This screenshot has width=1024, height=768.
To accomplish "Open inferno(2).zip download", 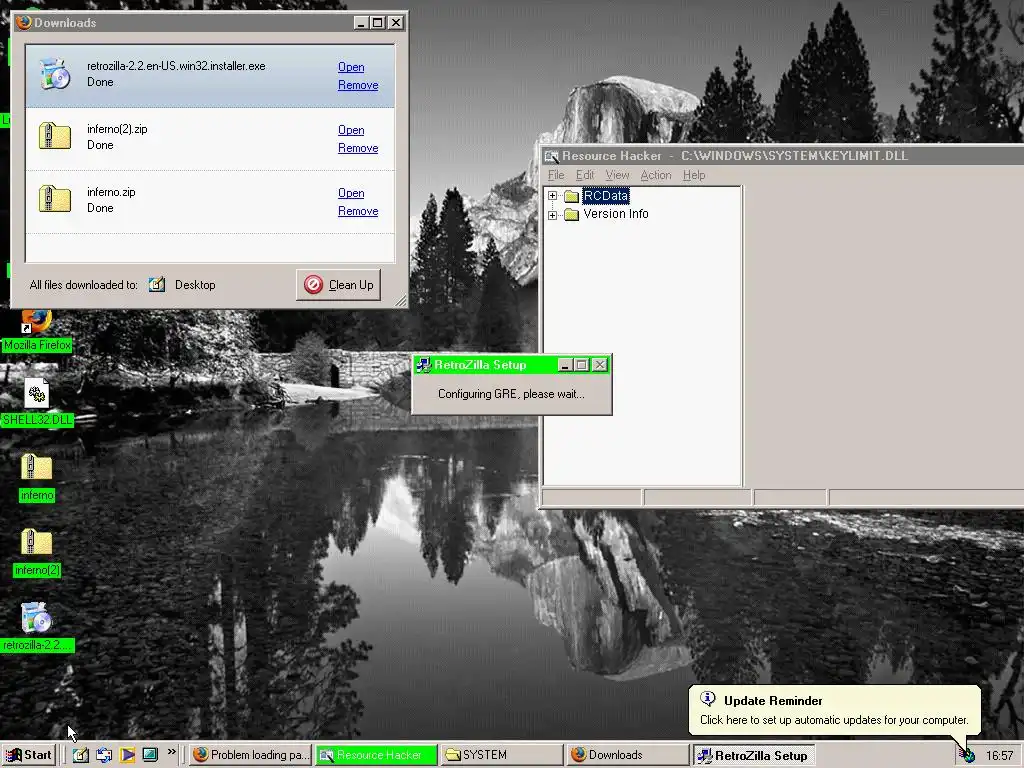I will pos(351,130).
